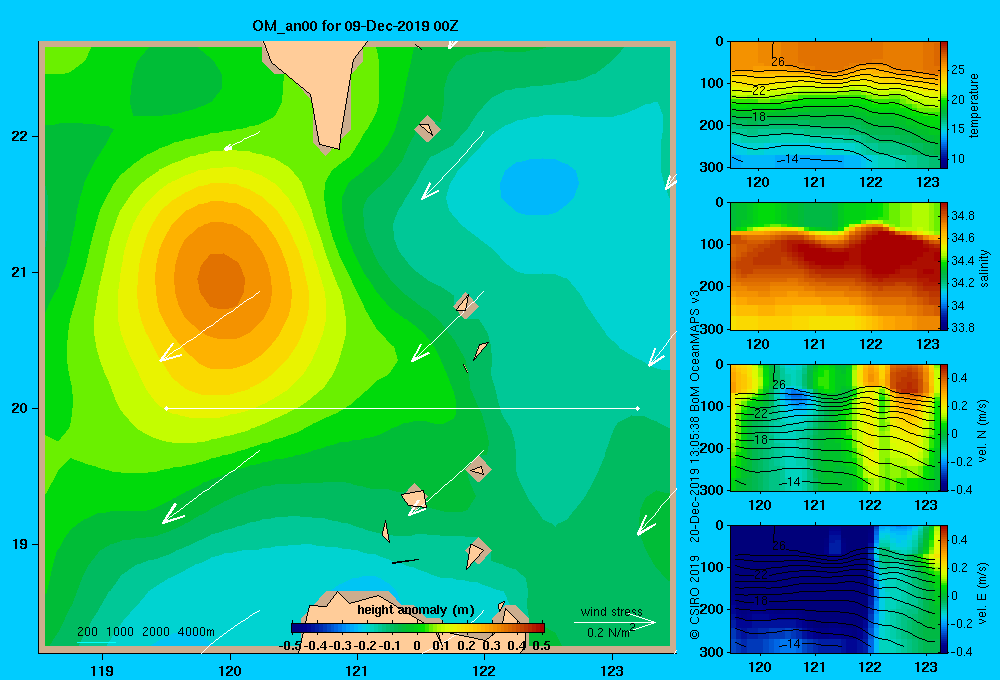This screenshot has width=1000, height=680.
Task: Click longitude label 121 on the map axis
Action: [357, 670]
